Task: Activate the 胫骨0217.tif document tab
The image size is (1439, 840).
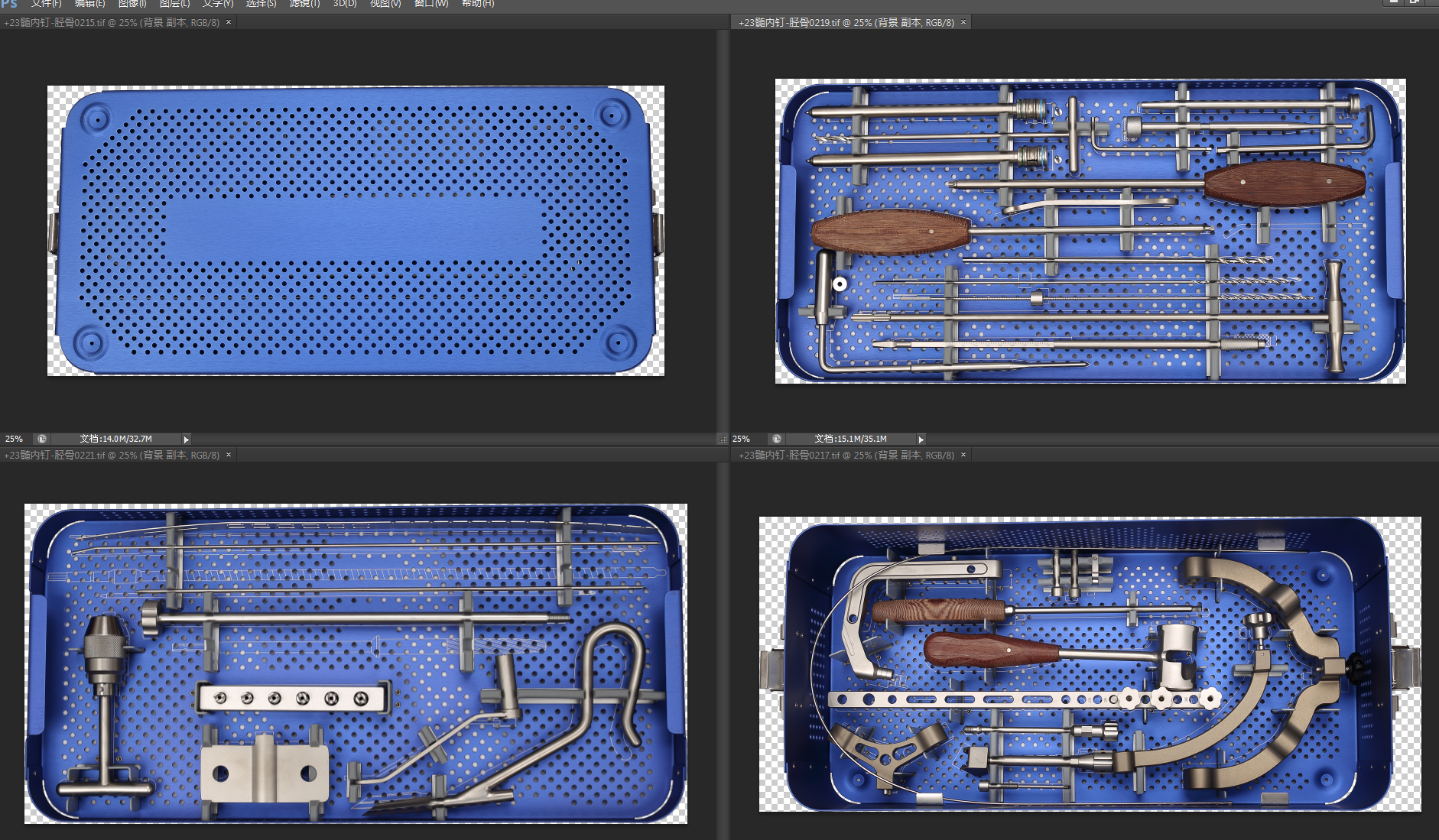Action: pos(846,455)
